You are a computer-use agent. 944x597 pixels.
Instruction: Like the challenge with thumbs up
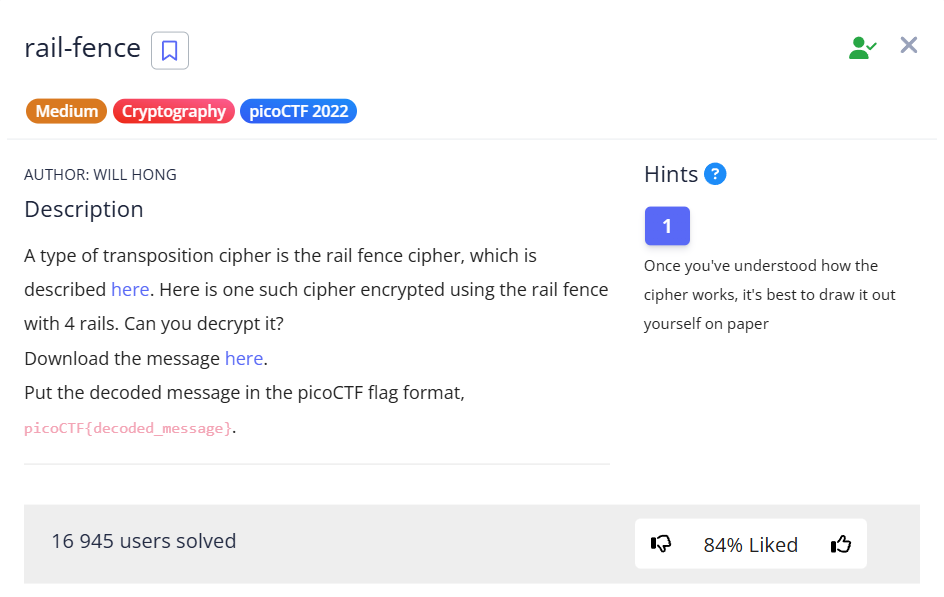841,544
